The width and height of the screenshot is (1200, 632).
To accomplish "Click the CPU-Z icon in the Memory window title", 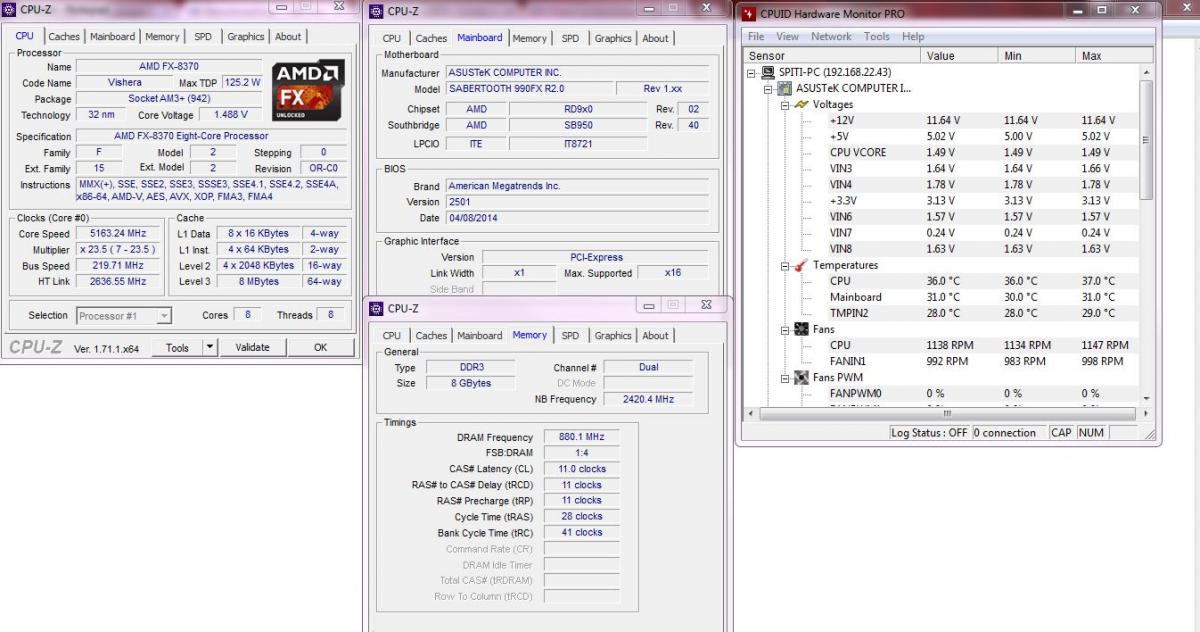I will pos(377,308).
